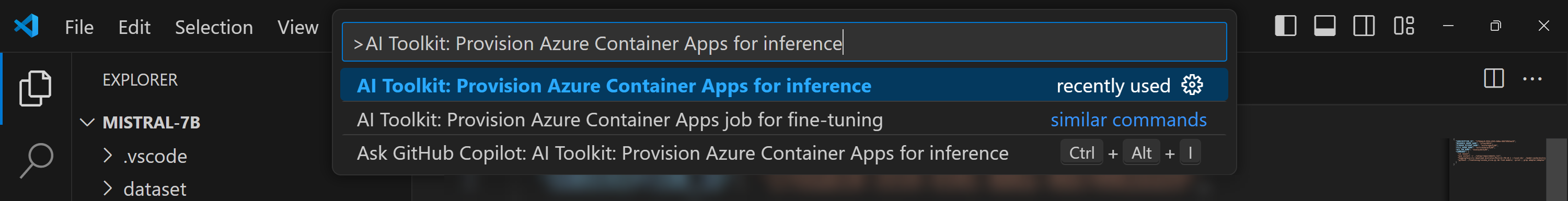Toggle the primary side bar
Viewport: 1568px width, 201px height.
1285,26
